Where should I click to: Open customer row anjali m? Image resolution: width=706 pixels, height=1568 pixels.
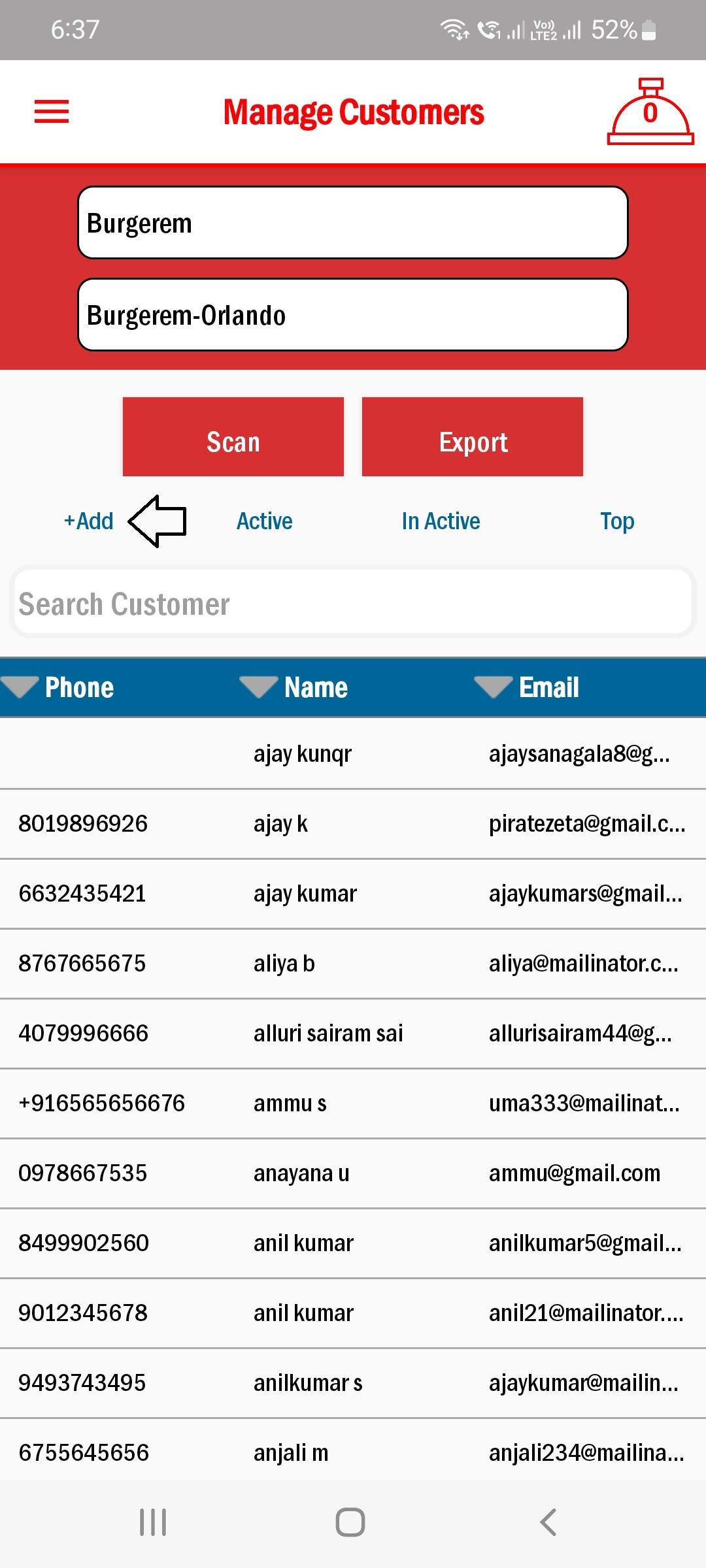click(291, 1453)
